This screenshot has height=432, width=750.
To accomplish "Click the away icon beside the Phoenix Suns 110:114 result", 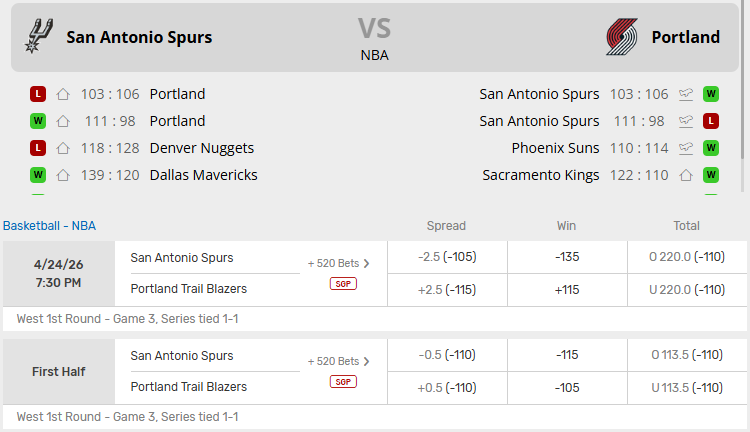I will (686, 148).
